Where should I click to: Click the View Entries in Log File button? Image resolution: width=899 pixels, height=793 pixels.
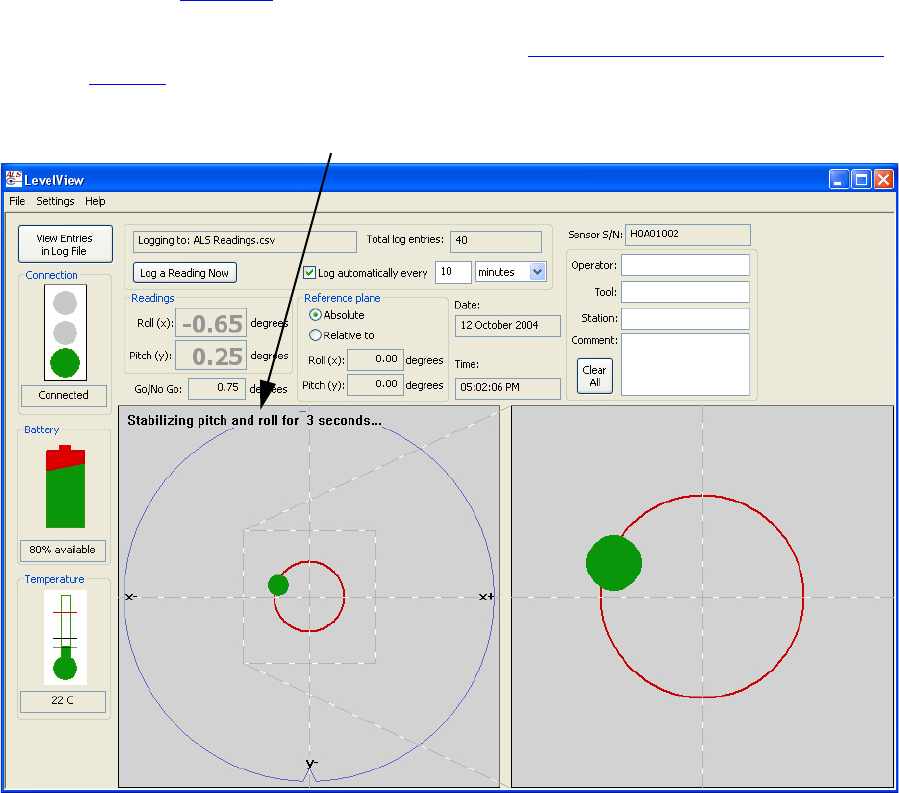click(x=65, y=245)
